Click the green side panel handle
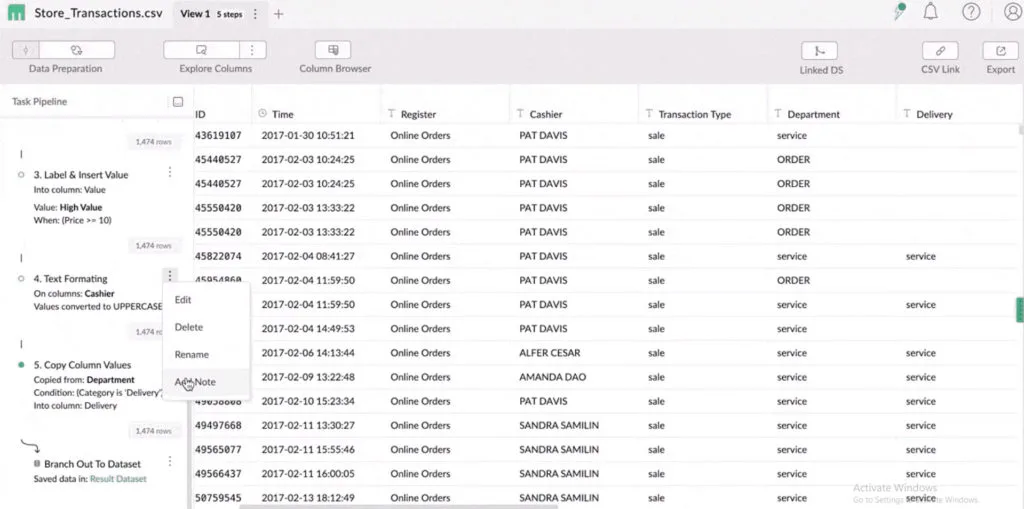 (x=1019, y=310)
